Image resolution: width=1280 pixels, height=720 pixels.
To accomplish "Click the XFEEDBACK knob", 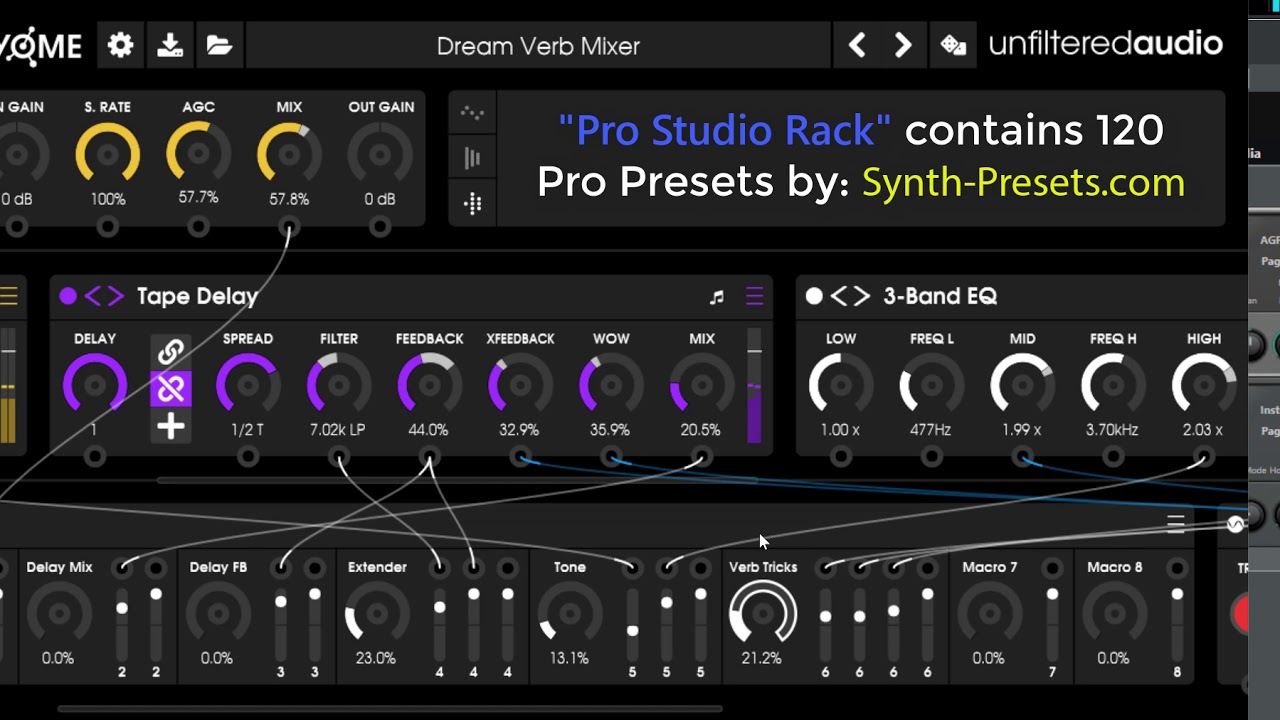I will point(520,385).
